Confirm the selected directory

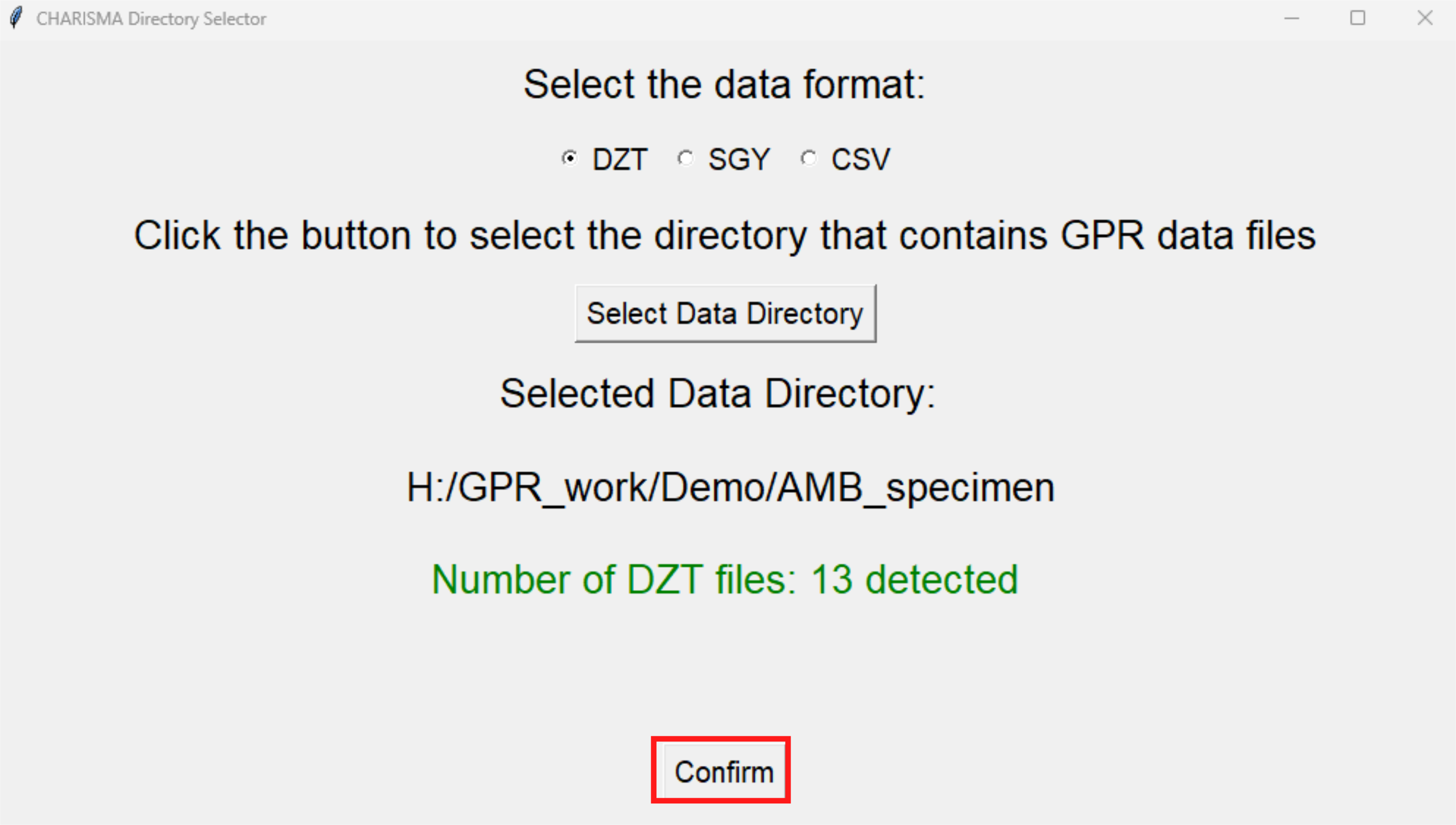tap(724, 771)
